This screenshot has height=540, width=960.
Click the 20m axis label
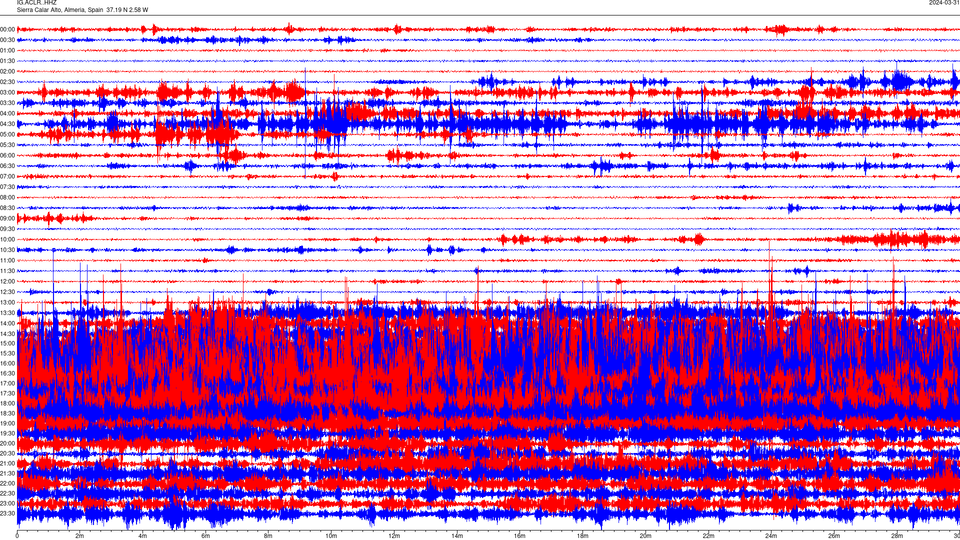pos(645,536)
